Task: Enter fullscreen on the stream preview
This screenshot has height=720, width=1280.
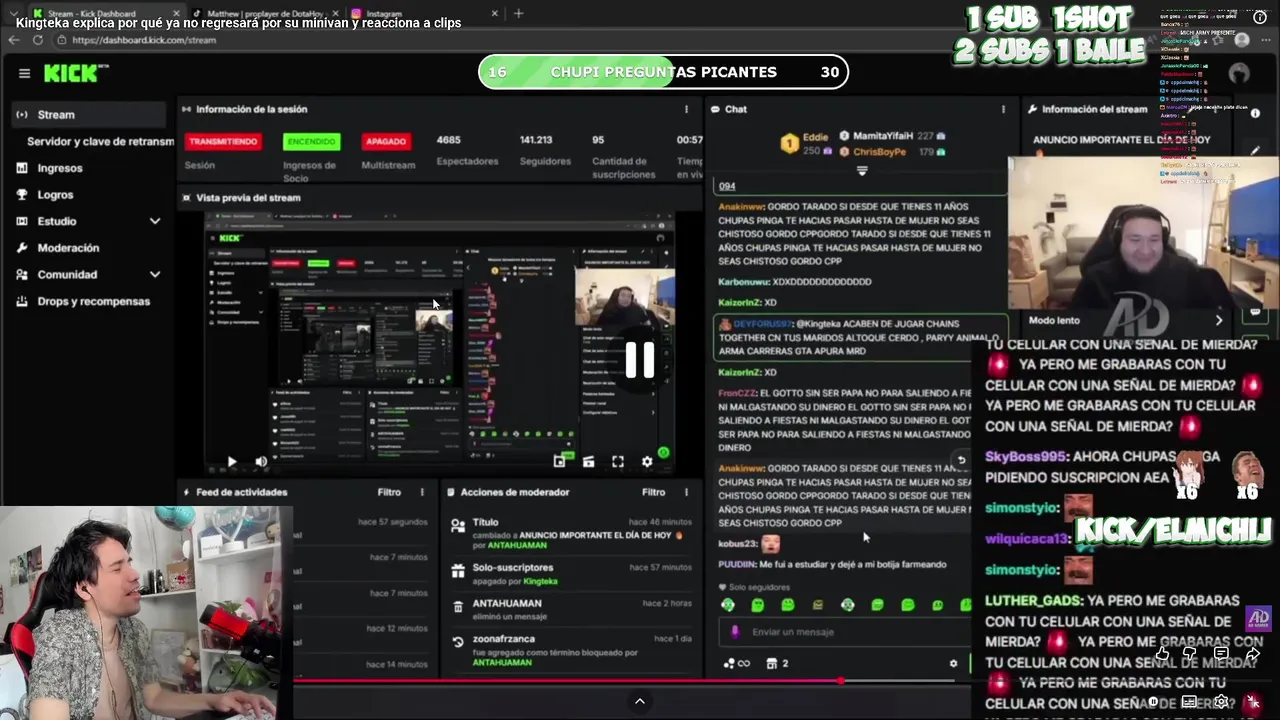Action: [618, 462]
